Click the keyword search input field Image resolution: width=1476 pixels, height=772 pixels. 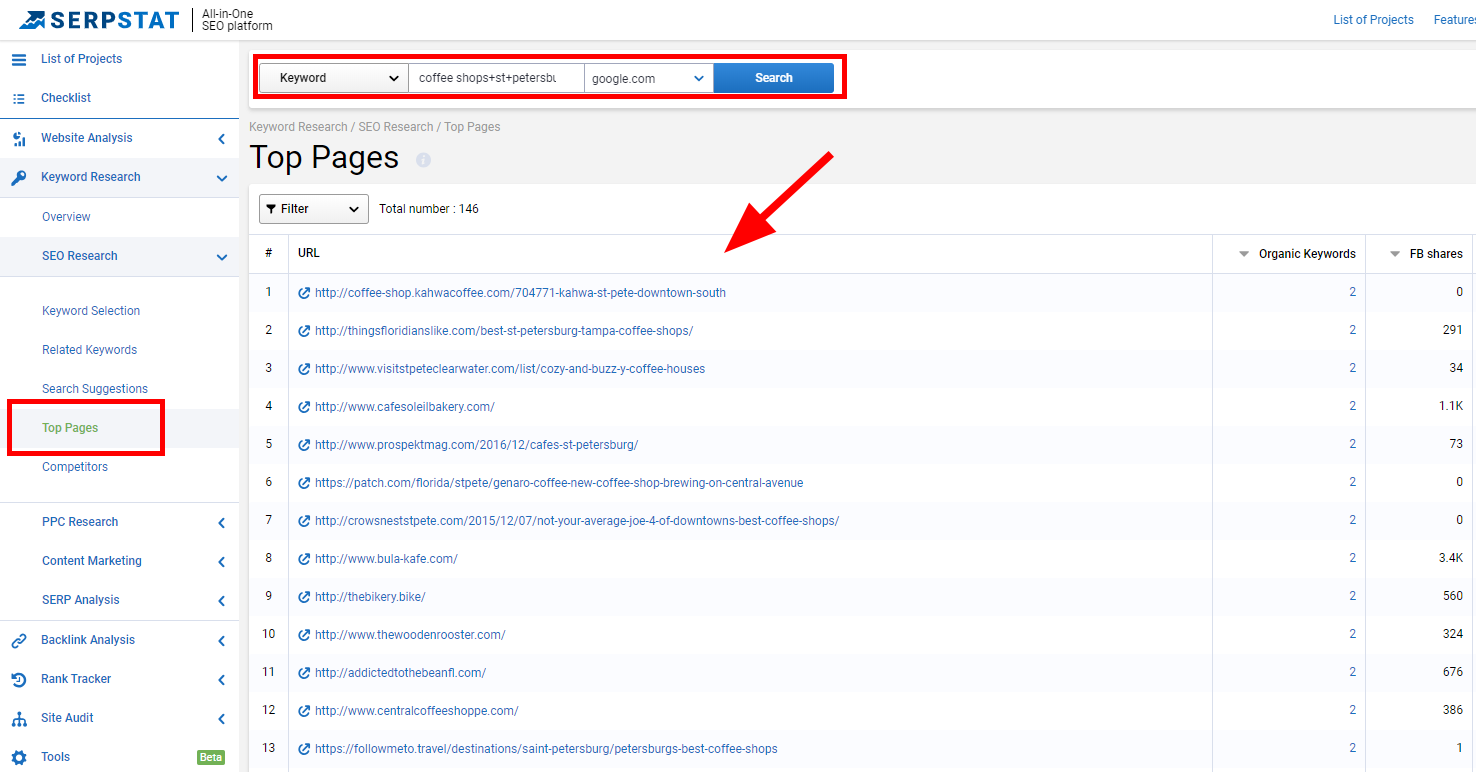point(495,78)
